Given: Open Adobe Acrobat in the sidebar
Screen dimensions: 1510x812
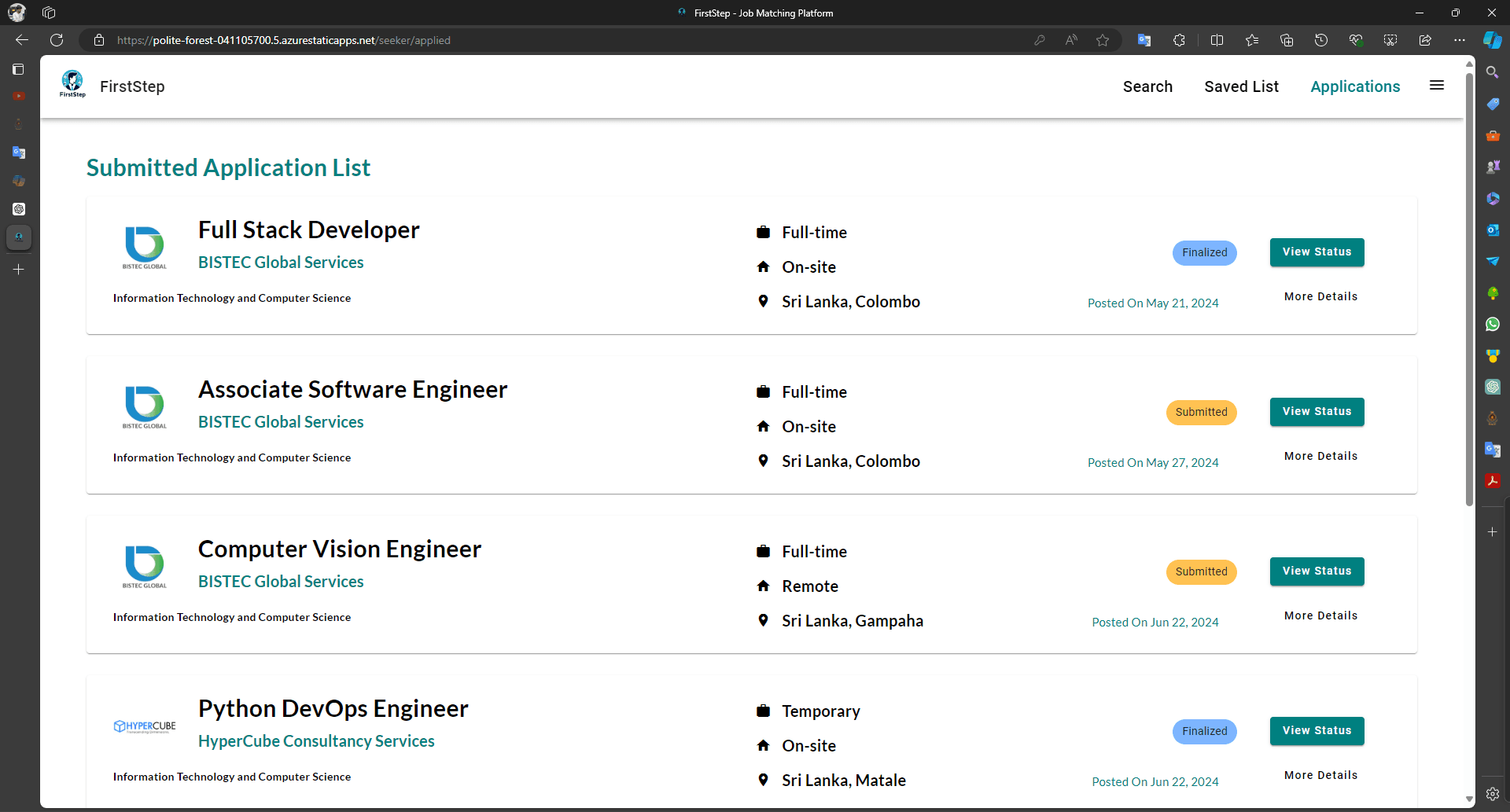Looking at the screenshot, I should pyautogui.click(x=1493, y=481).
